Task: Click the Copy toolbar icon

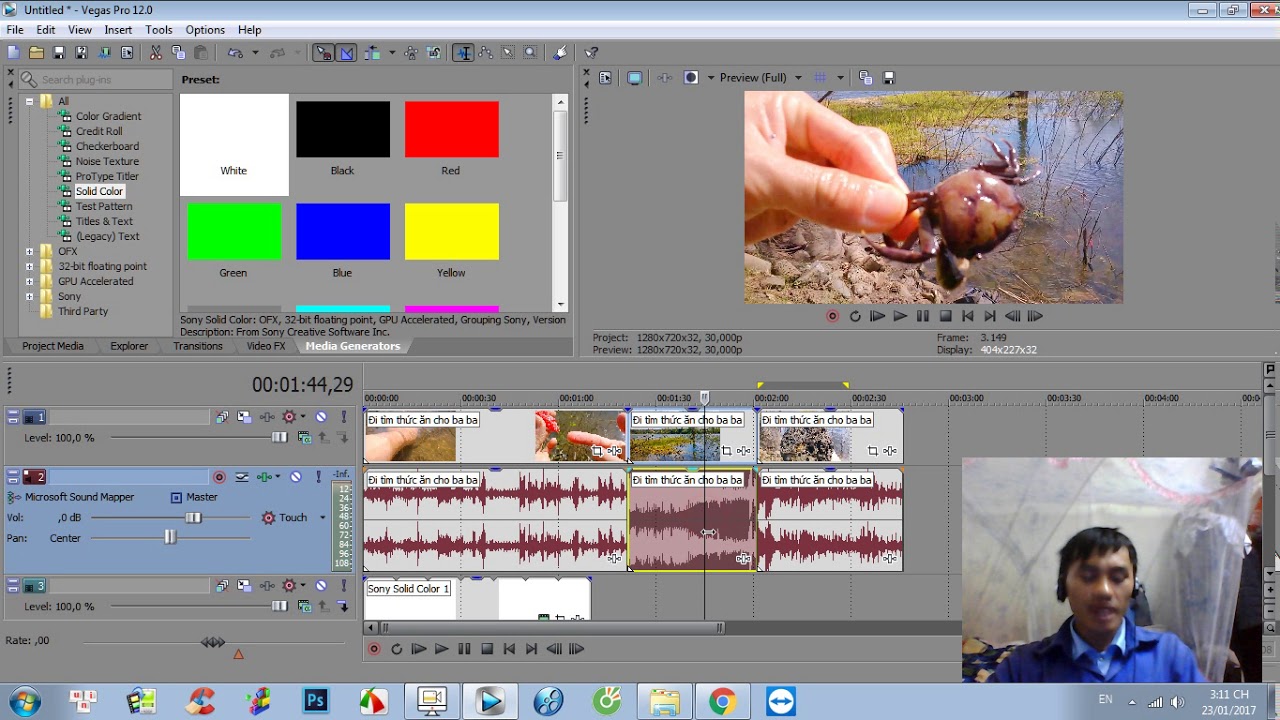Action: pos(178,53)
